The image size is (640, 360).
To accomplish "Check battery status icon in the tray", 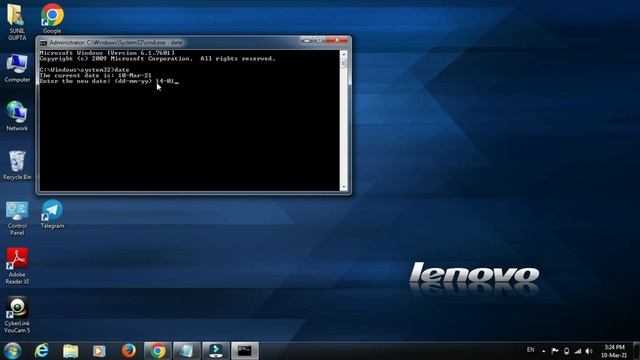I will tap(567, 351).
